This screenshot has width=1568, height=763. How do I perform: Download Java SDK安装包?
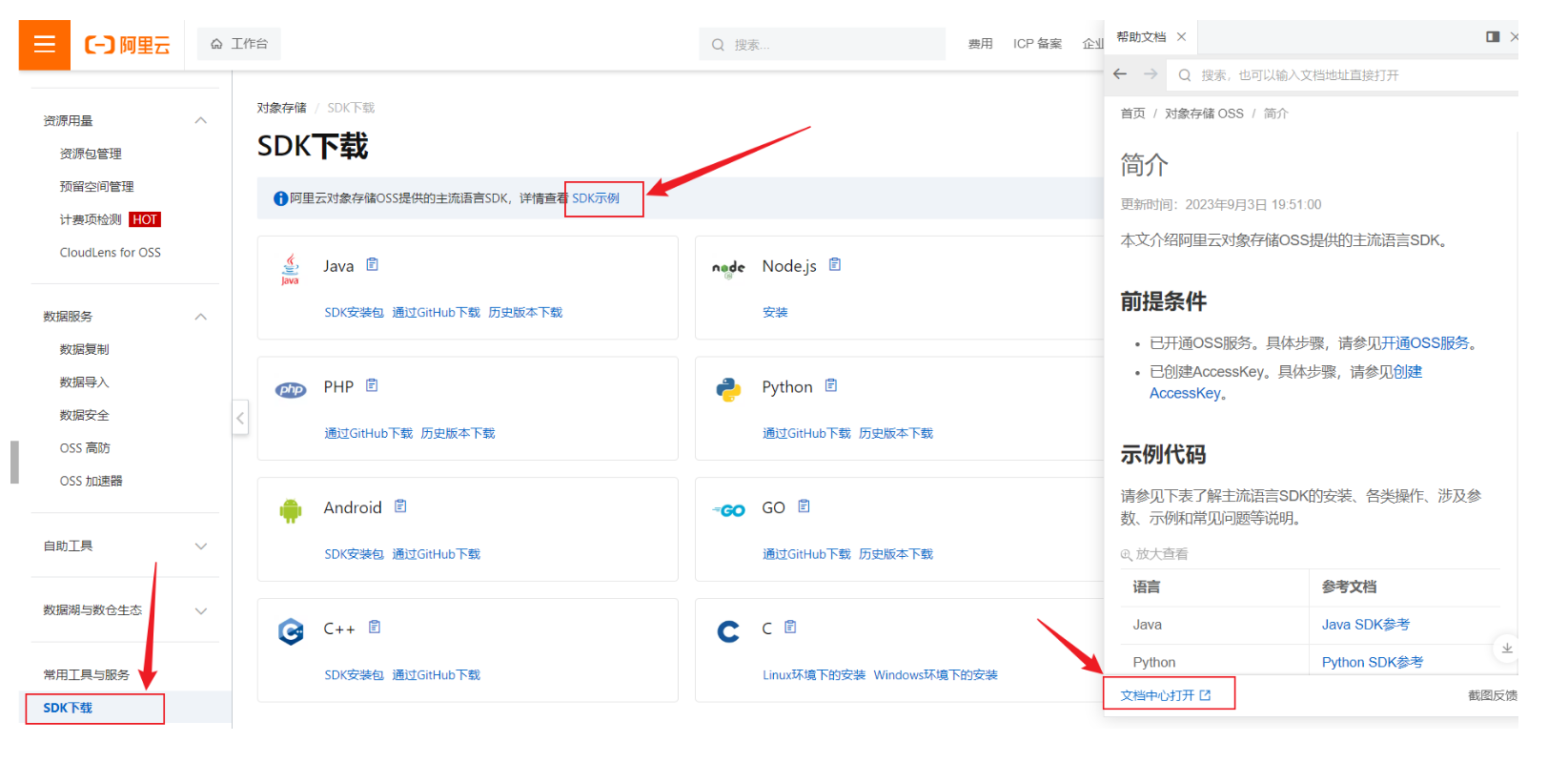pyautogui.click(x=354, y=313)
